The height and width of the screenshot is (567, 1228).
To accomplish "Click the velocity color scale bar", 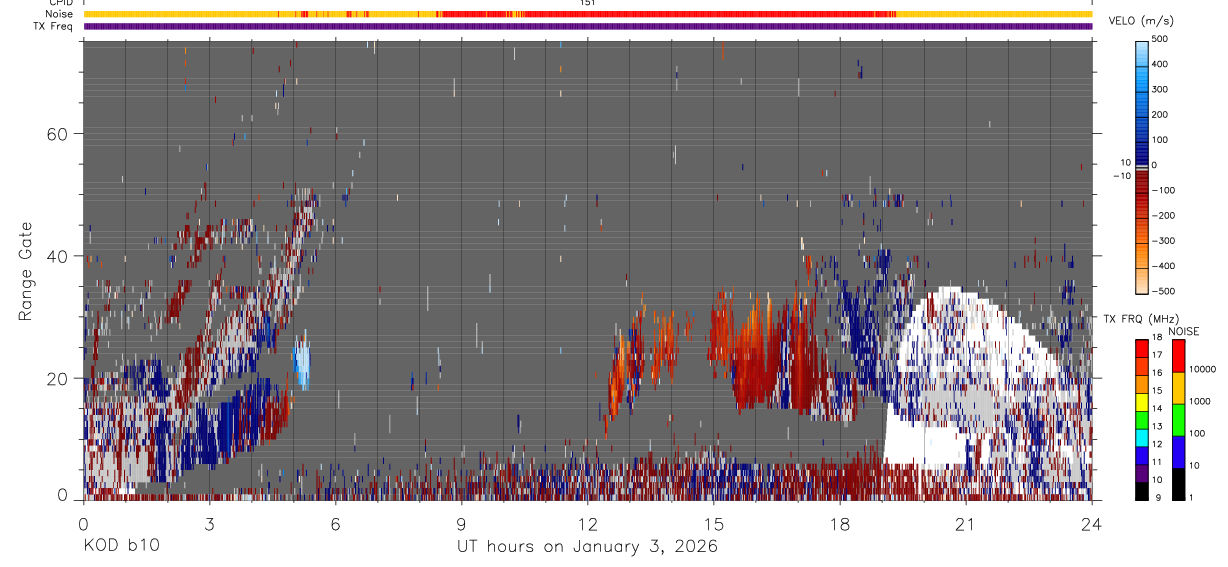I will point(1143,166).
